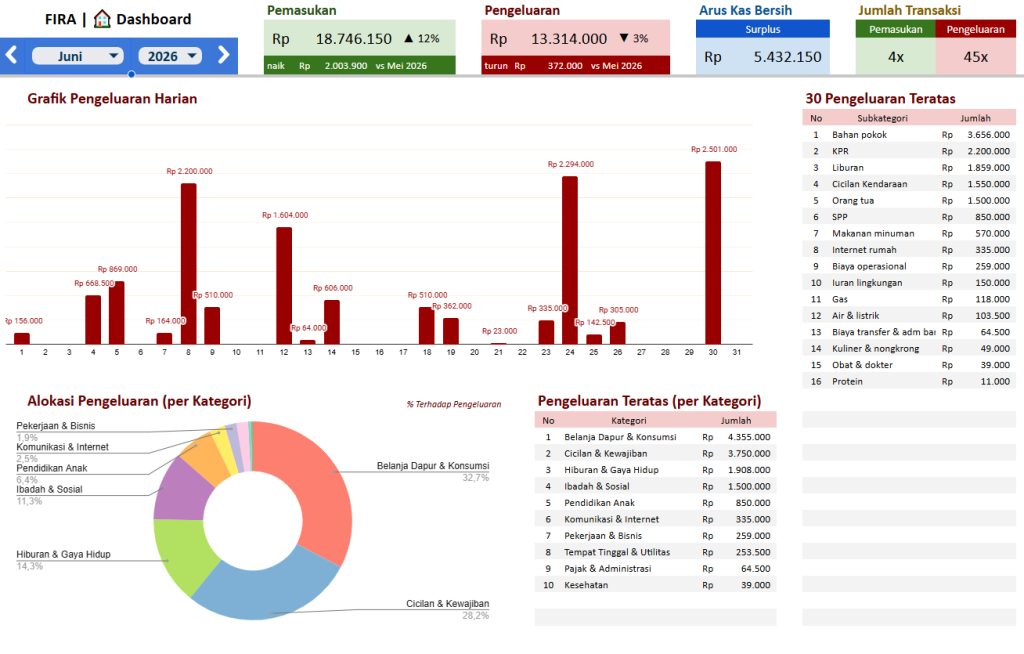Click the Surplus header cell

click(x=763, y=29)
